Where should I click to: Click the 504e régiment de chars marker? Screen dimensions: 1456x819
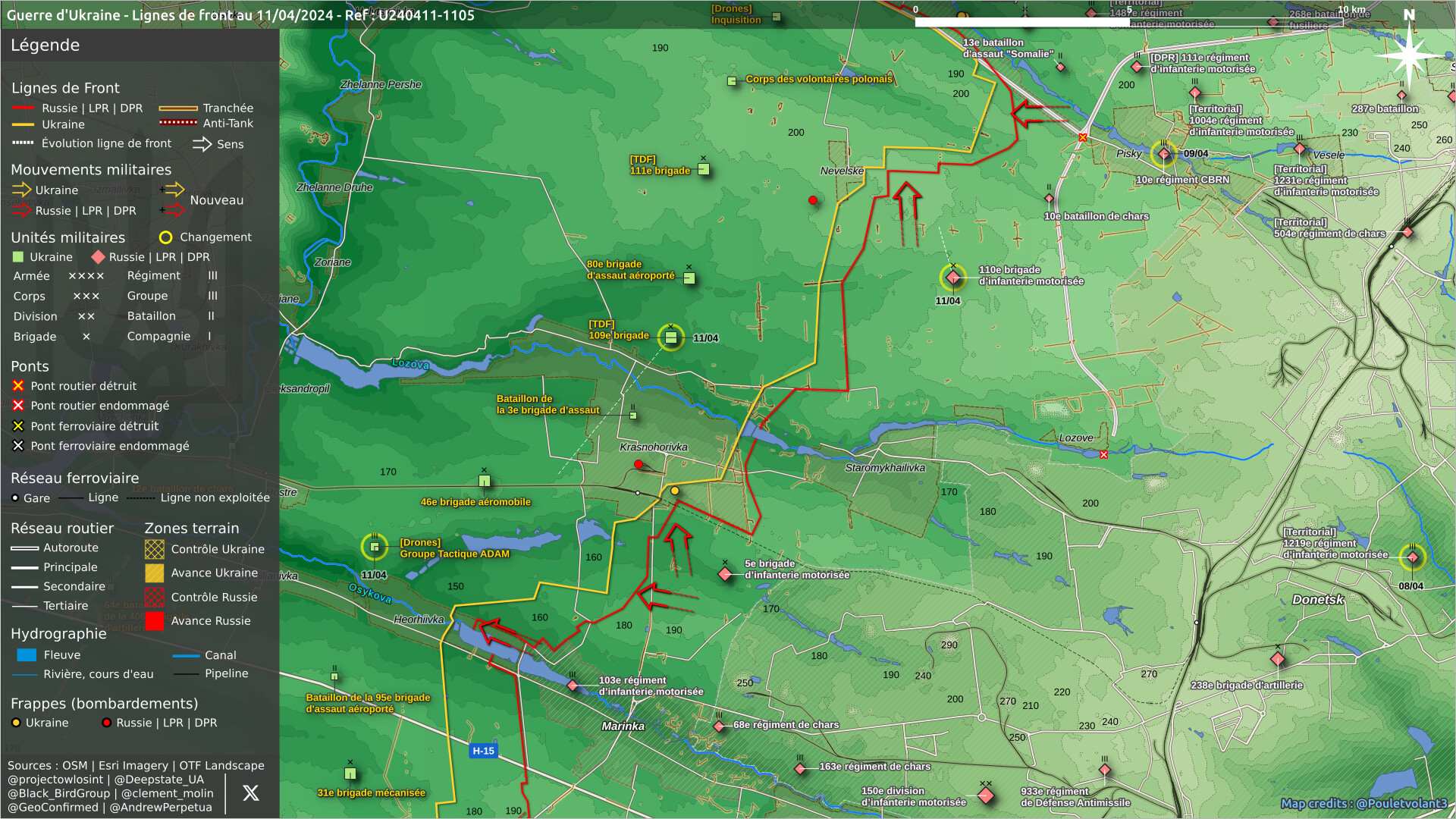[x=1407, y=232]
